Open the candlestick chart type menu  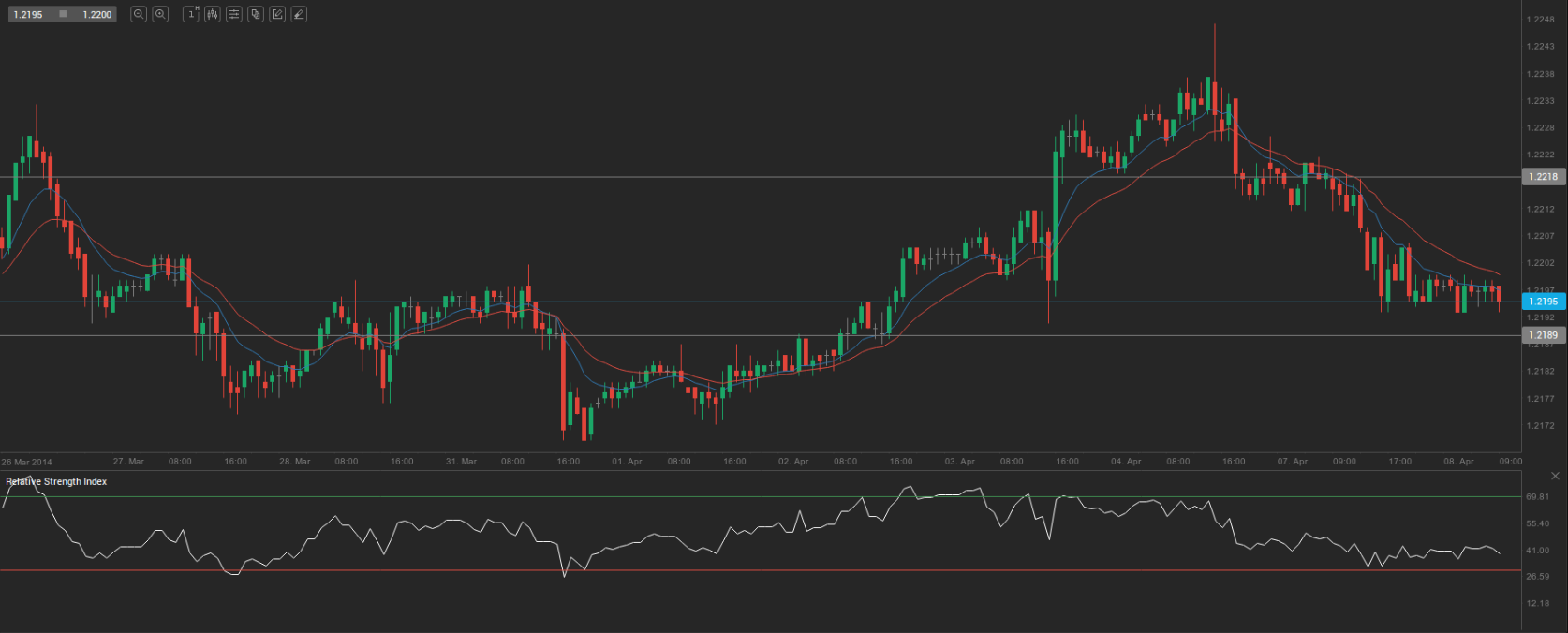point(213,14)
